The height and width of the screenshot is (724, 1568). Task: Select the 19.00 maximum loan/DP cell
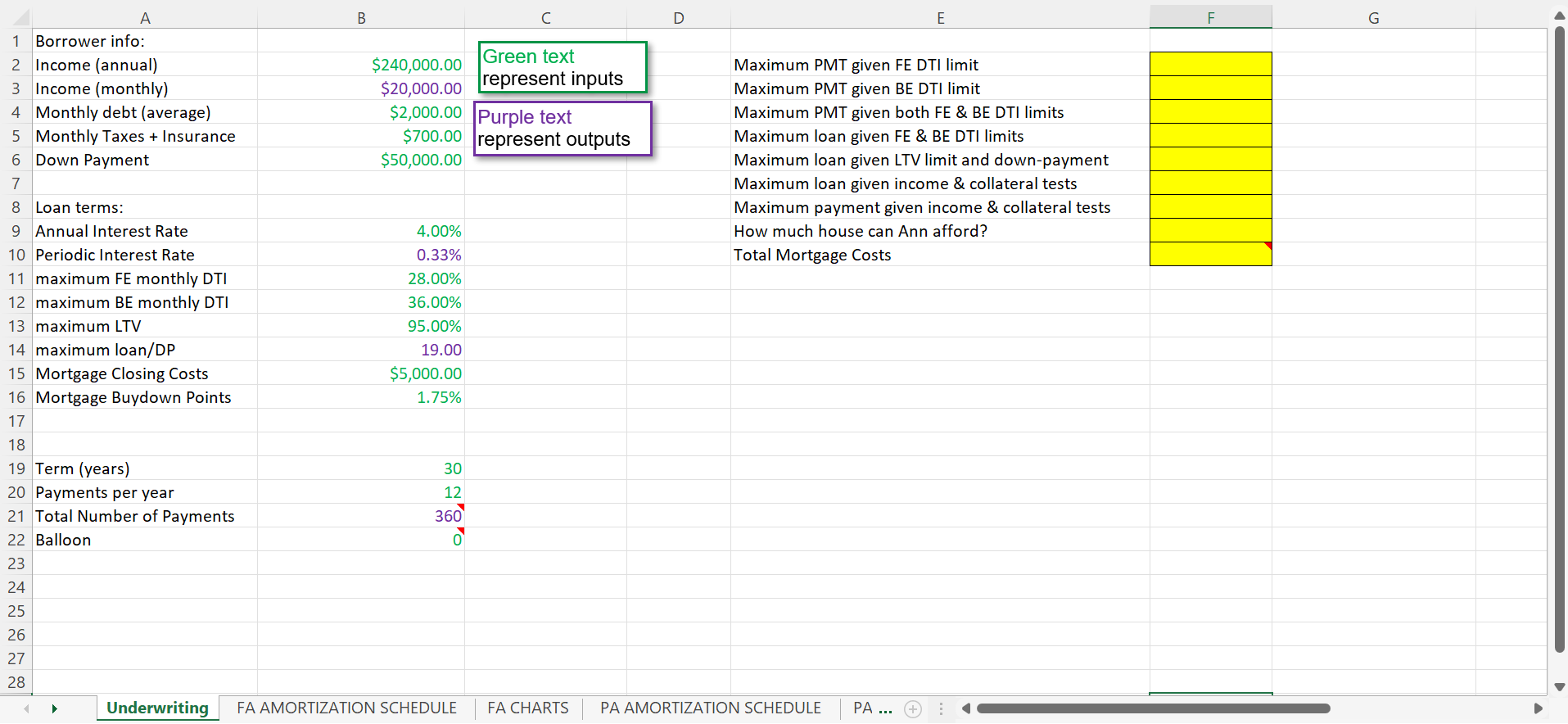click(x=361, y=350)
